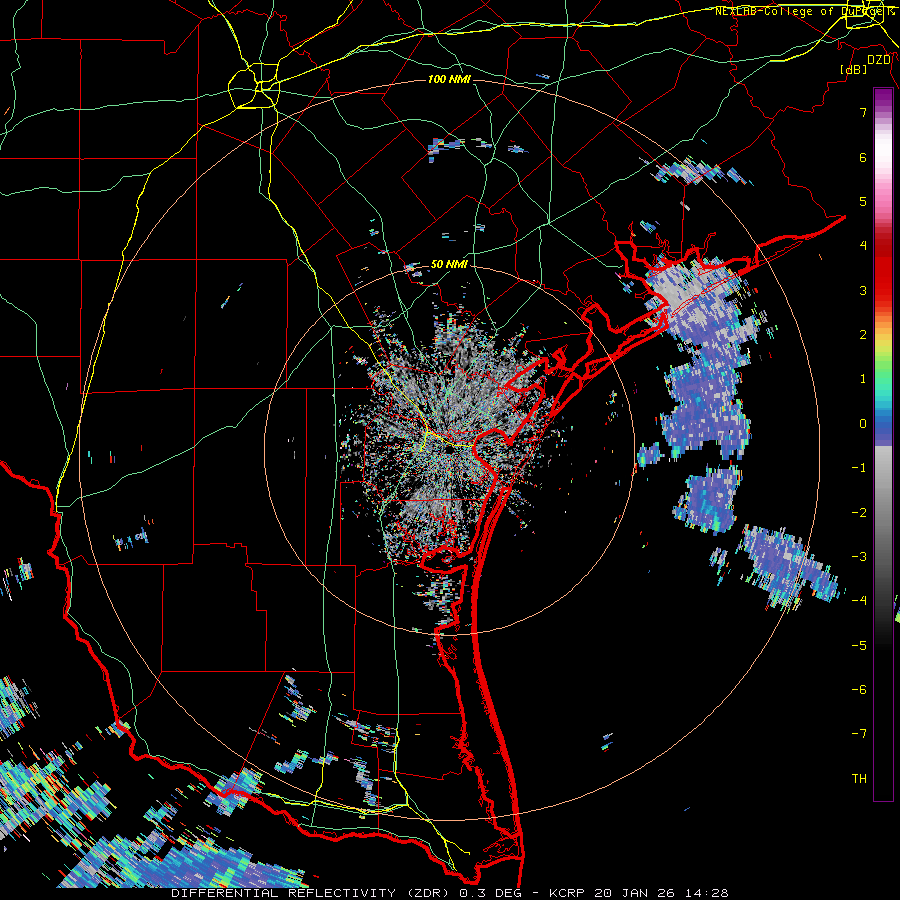Click the scale value 2 on the legend
This screenshot has width=900, height=900.
tap(863, 335)
